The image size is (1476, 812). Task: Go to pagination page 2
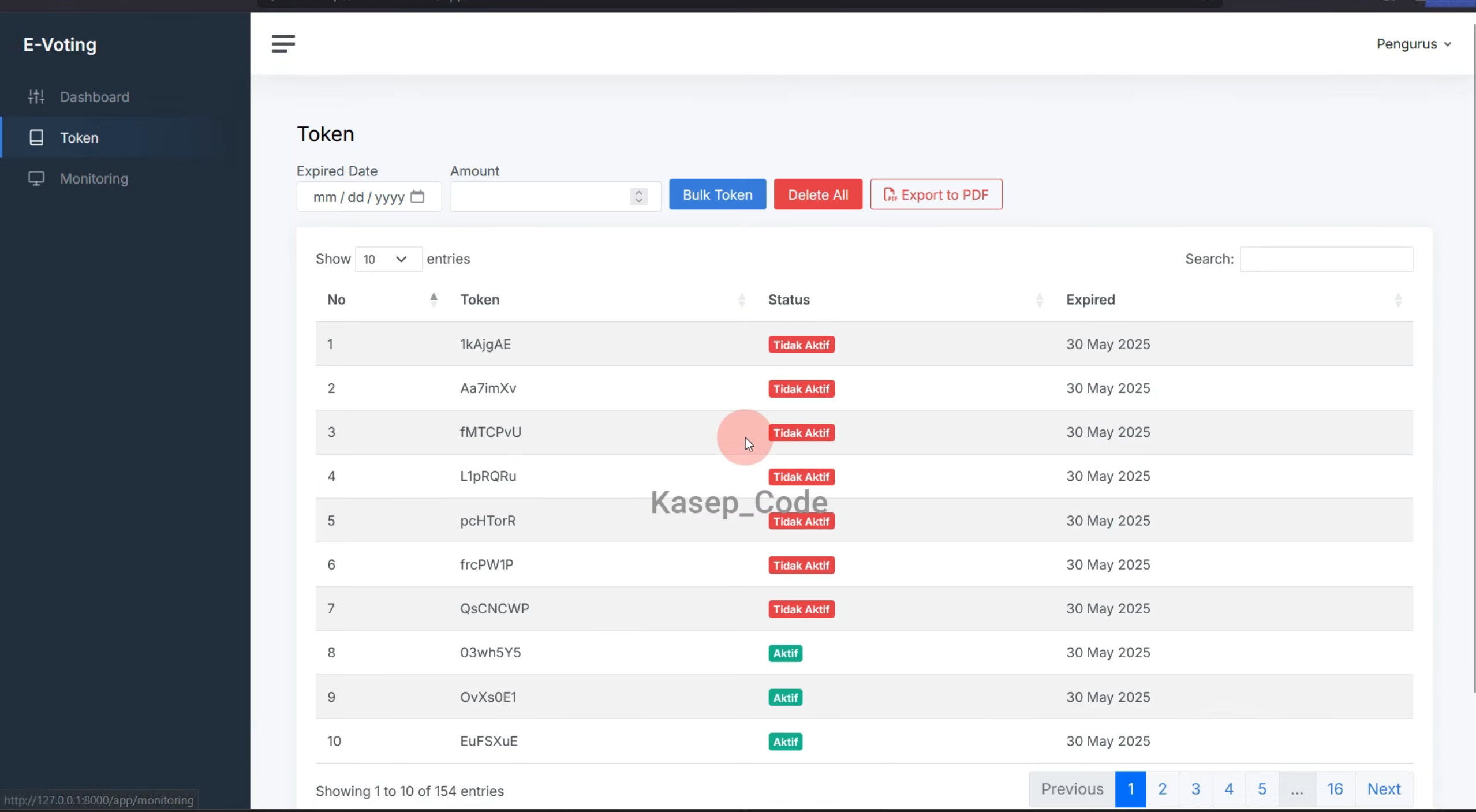1162,789
